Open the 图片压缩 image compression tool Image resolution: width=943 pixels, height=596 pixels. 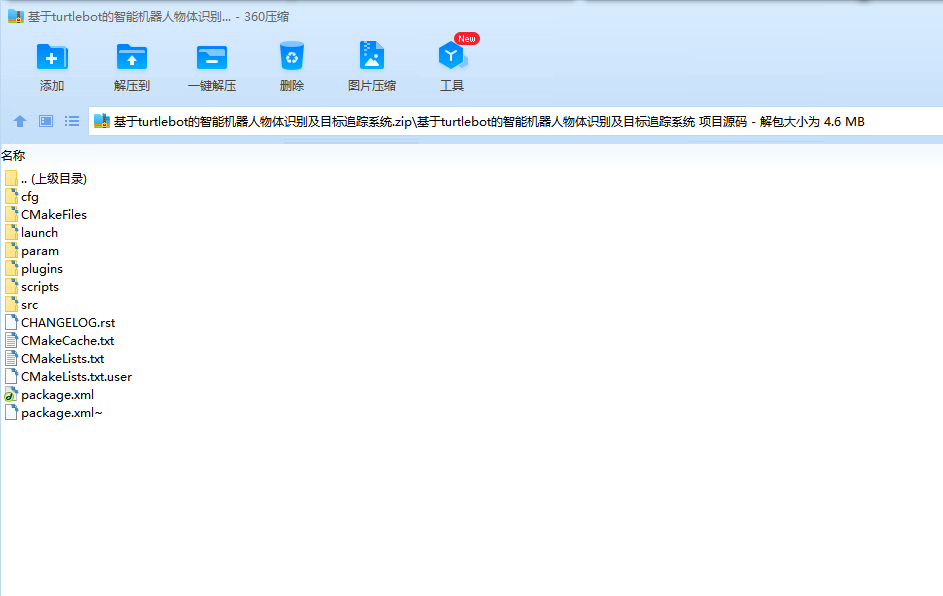pyautogui.click(x=372, y=56)
